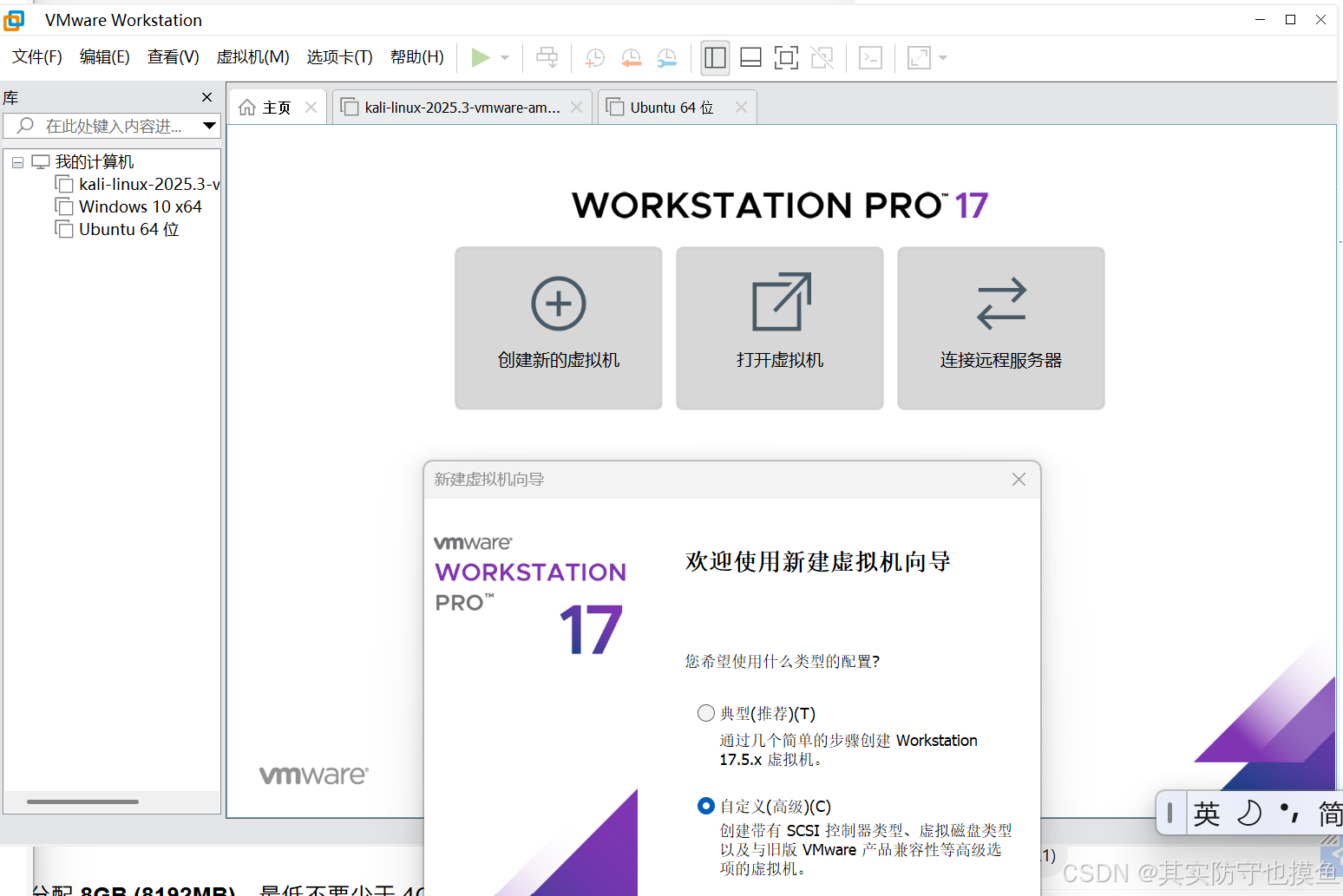Image resolution: width=1343 pixels, height=896 pixels.
Task: Open the library search filter dropdown
Action: [209, 126]
